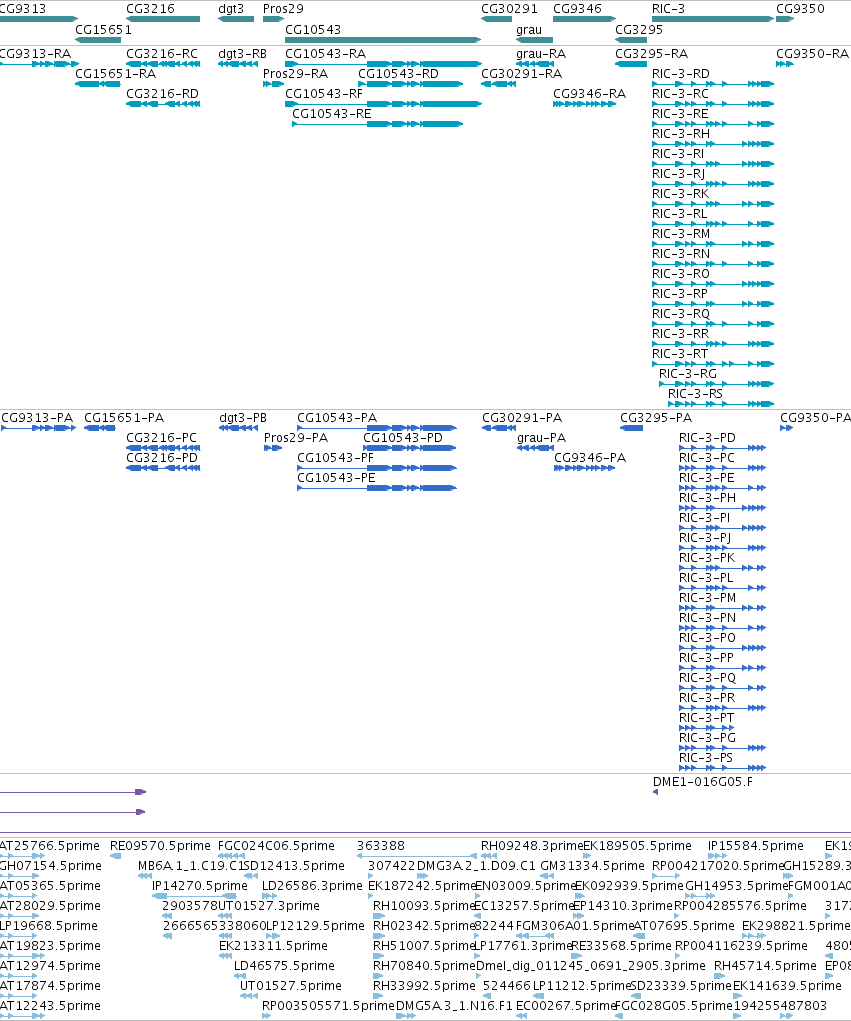Open transcript RIC-3-RO
The height and width of the screenshot is (1021, 851).
pyautogui.click(x=681, y=273)
